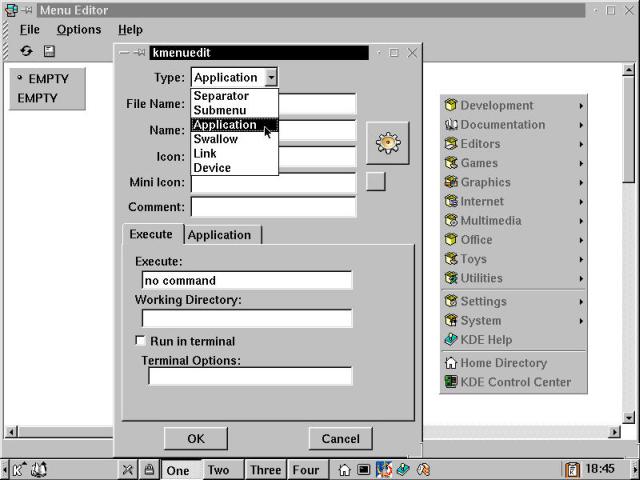Click the Reload toolbar icon
This screenshot has width=640, height=480.
tap(26, 51)
